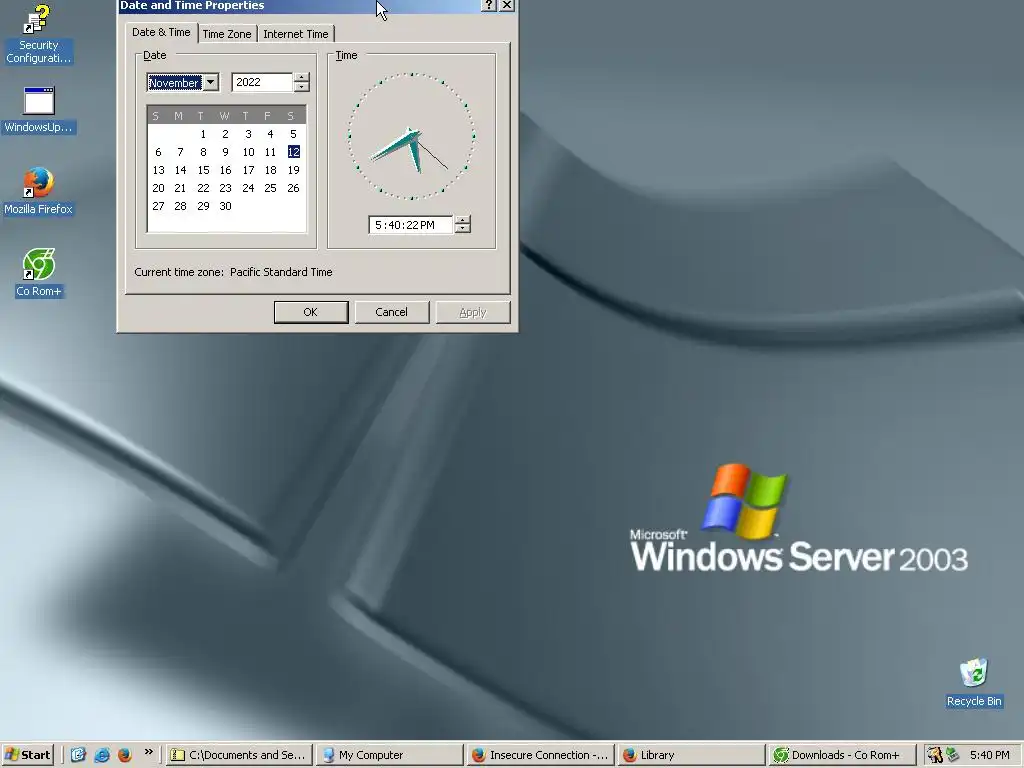Click the analog clock face

coord(411,136)
